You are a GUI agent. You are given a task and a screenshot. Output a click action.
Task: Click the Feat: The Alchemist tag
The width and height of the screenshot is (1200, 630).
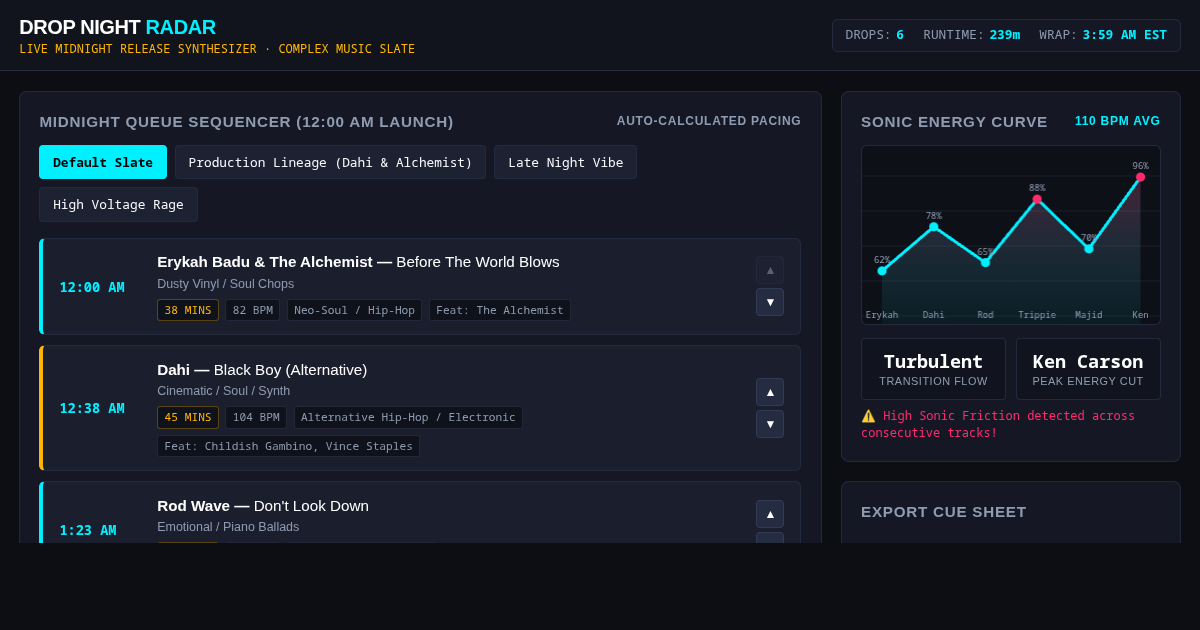coord(500,310)
